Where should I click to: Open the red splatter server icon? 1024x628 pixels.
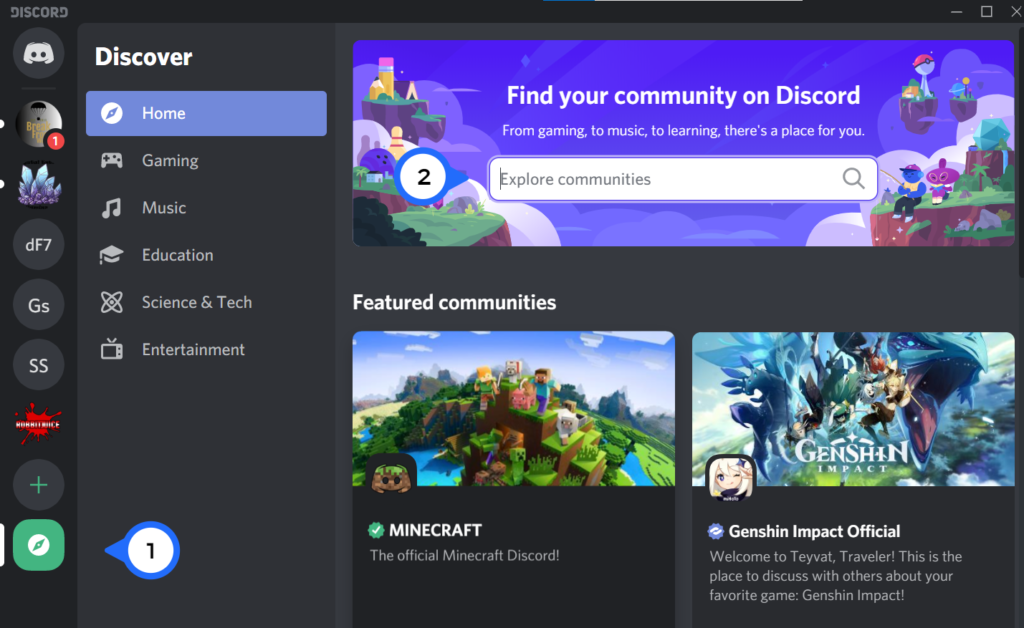(x=38, y=424)
